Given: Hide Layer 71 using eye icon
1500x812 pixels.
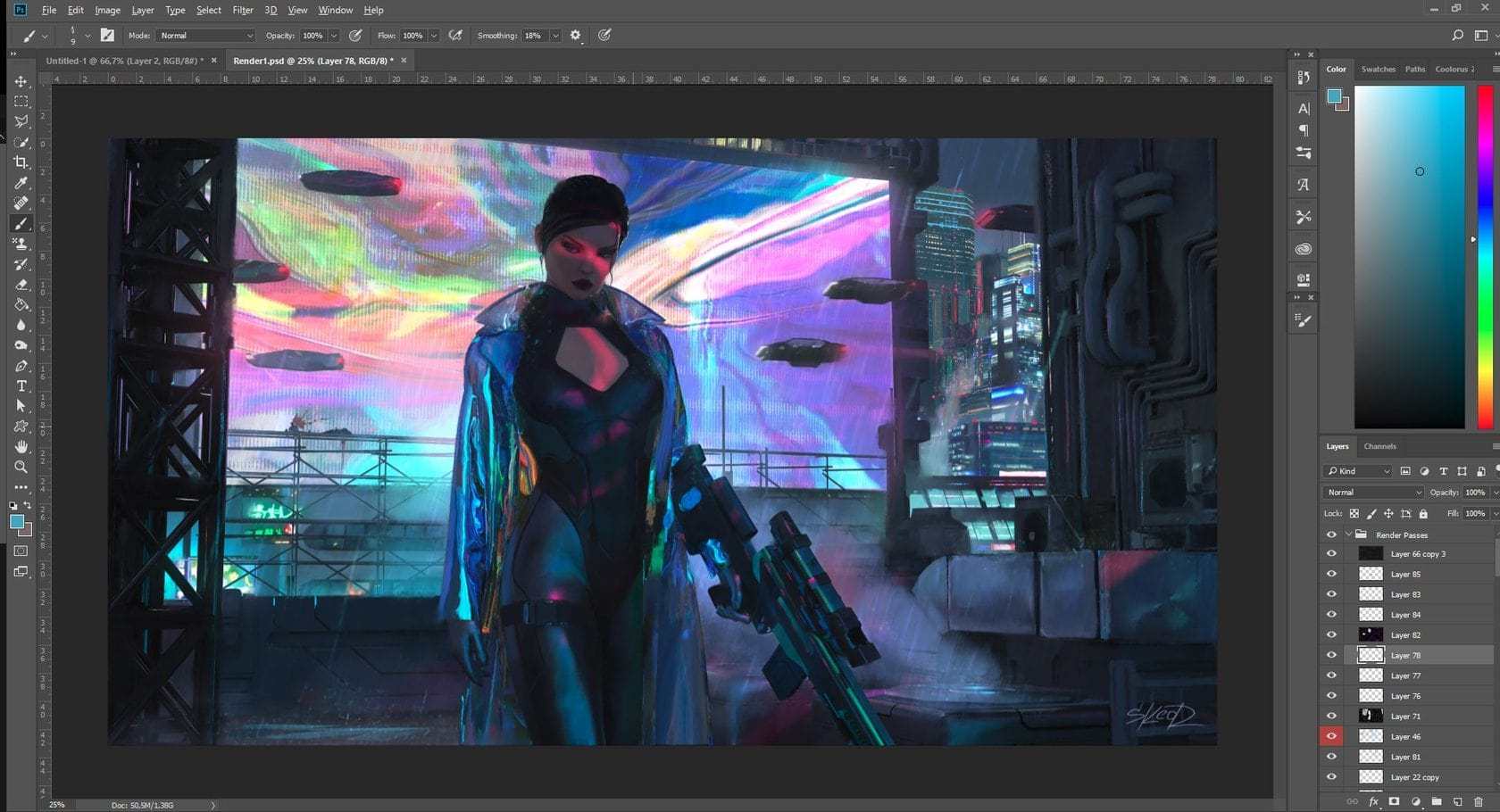Looking at the screenshot, I should pyautogui.click(x=1331, y=716).
